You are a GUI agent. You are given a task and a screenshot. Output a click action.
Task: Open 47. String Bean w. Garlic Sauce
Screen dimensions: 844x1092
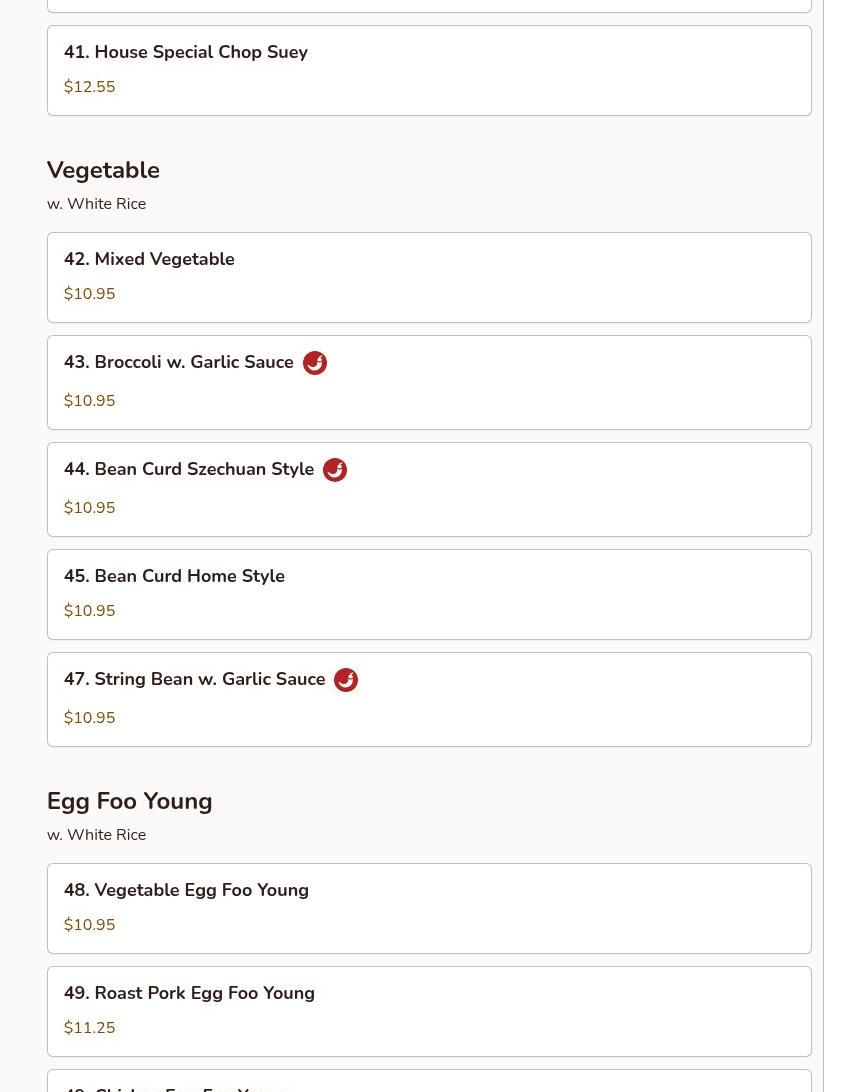429,699
